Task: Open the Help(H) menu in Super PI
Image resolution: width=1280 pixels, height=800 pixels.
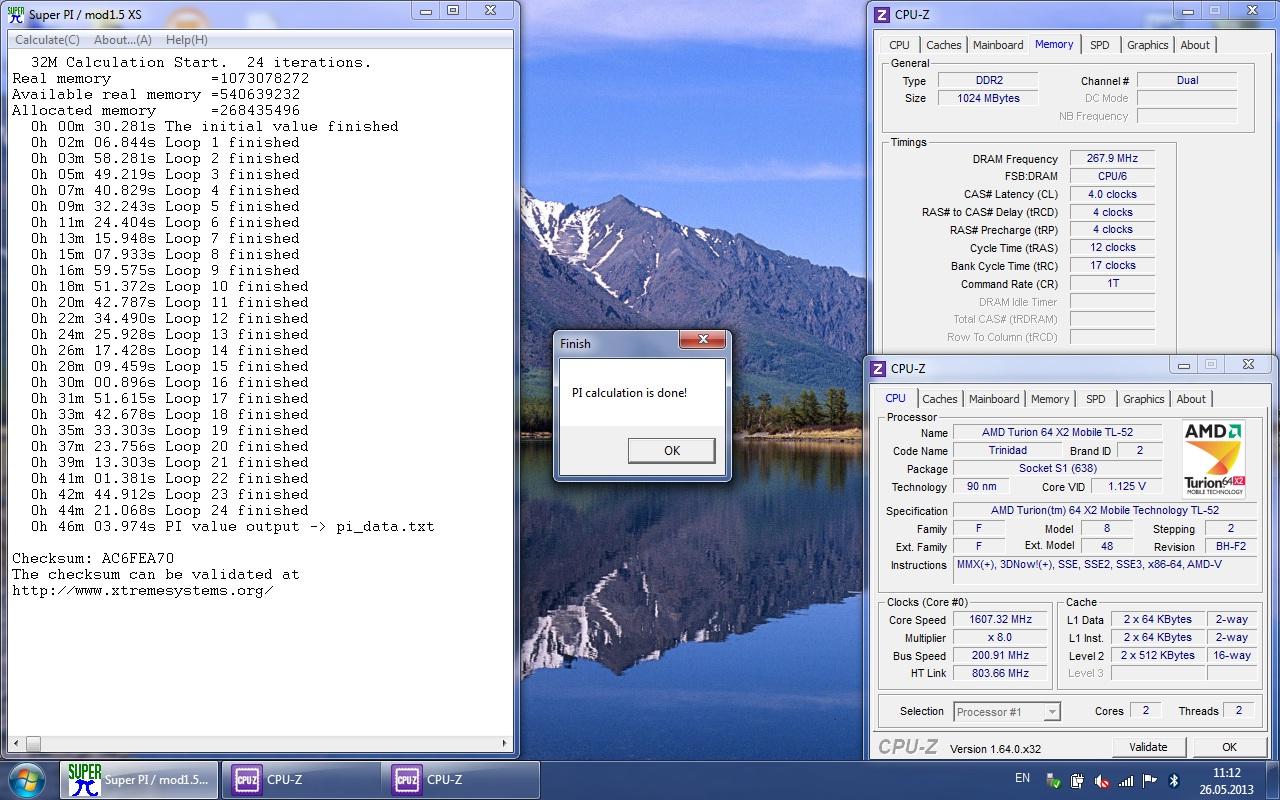Action: pos(187,40)
